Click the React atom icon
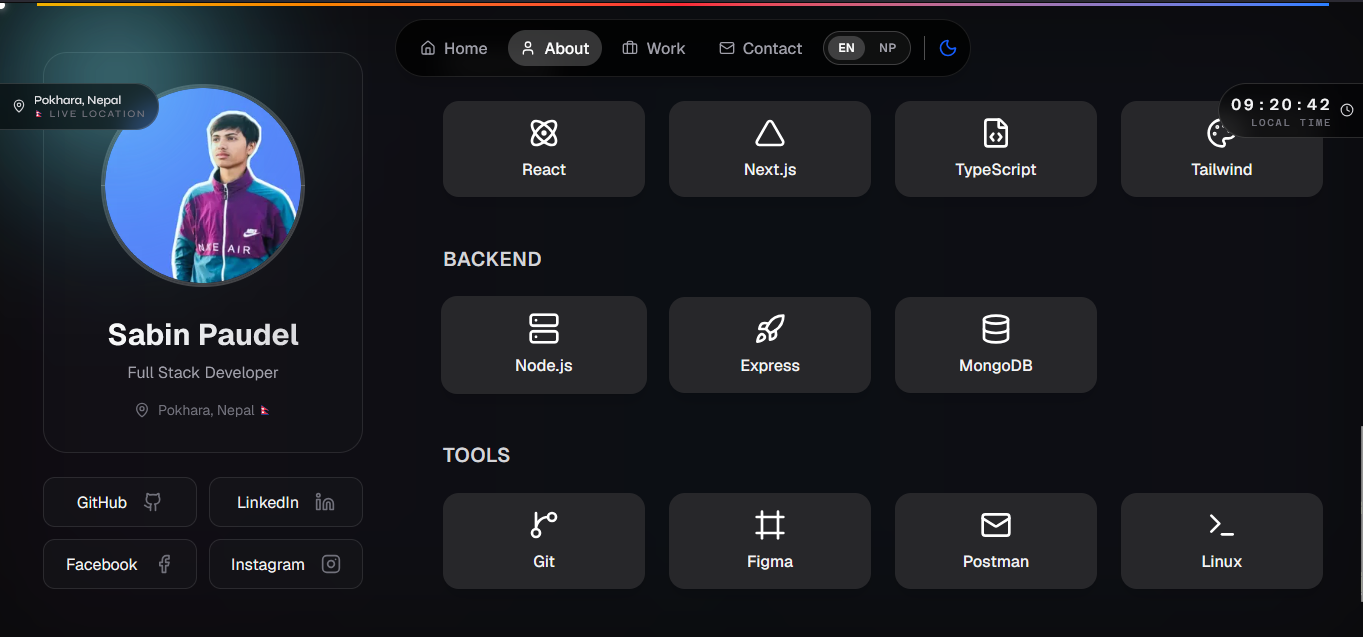Image resolution: width=1363 pixels, height=637 pixels. coord(544,133)
